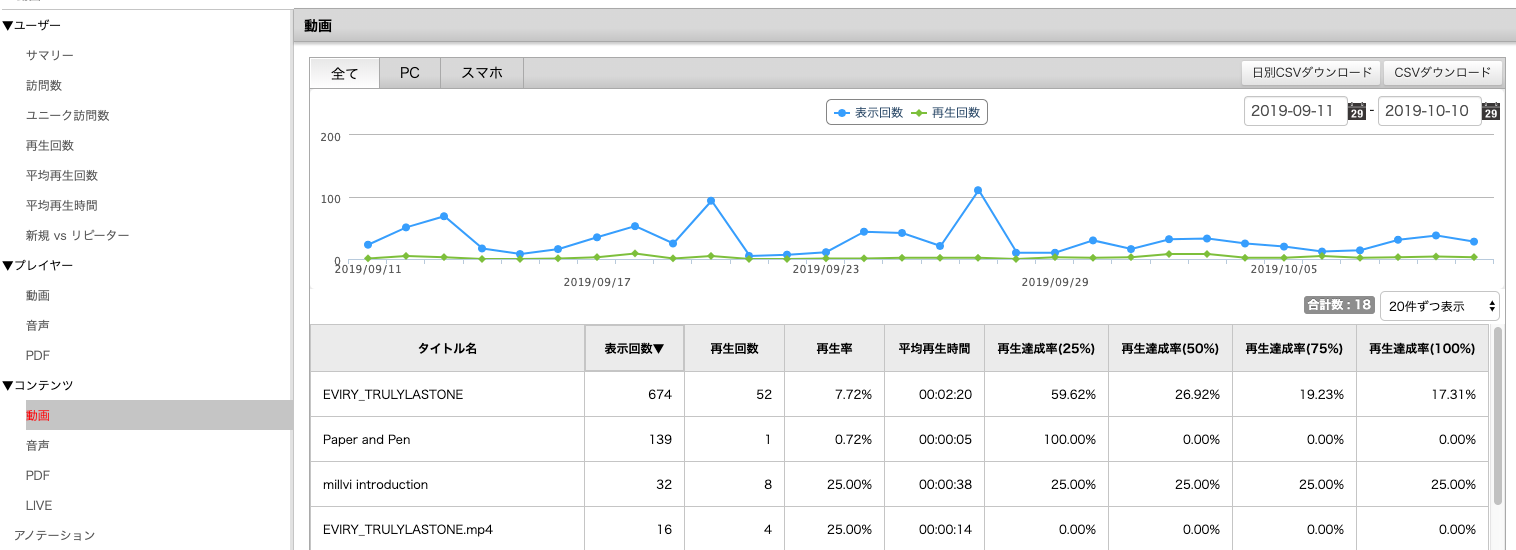Screen dimensions: 1516x550
Task: Toggle 再生回数 series in chart legend
Action: point(945,114)
